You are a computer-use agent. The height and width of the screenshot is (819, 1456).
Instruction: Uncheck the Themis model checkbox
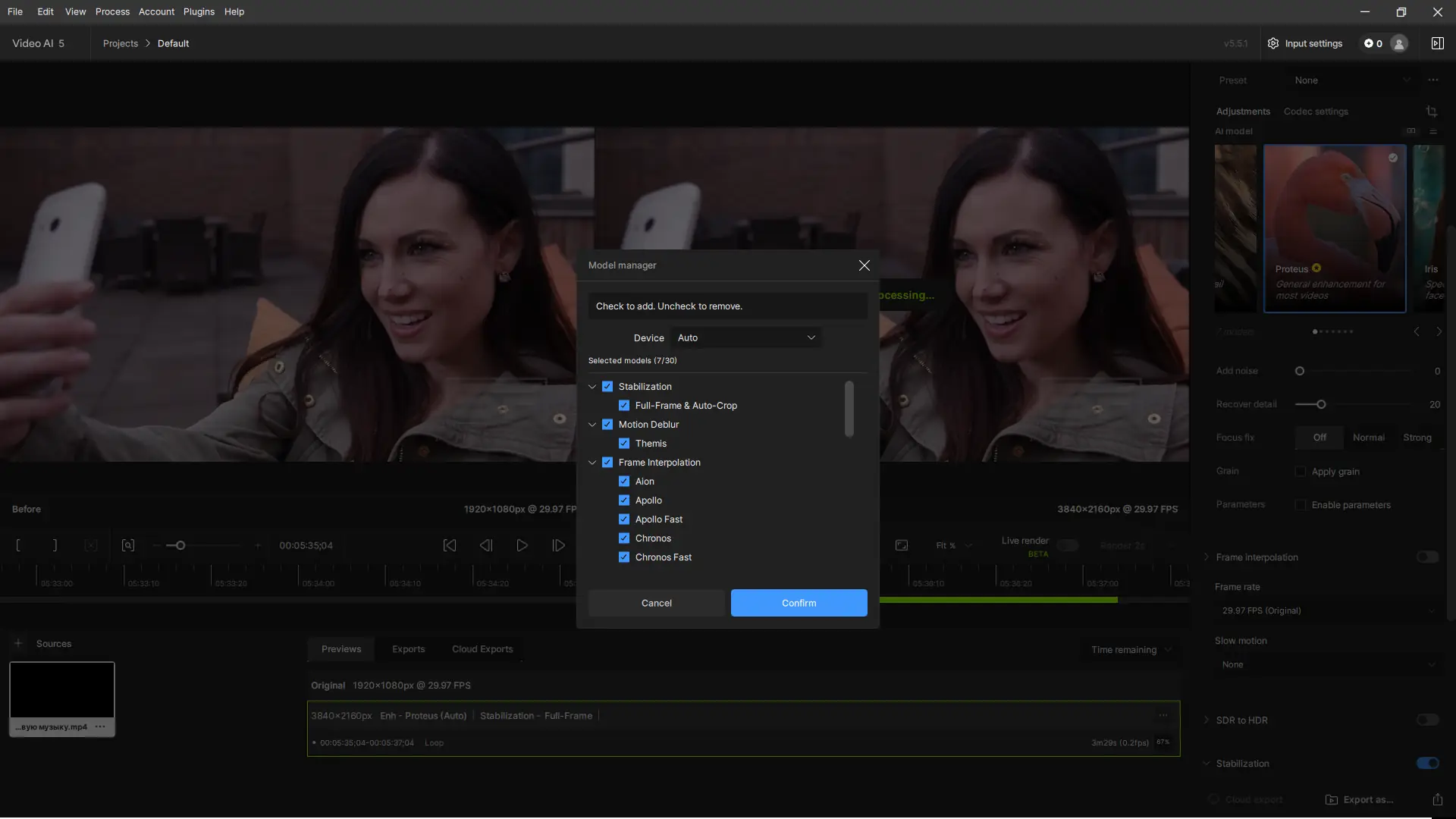click(x=623, y=444)
